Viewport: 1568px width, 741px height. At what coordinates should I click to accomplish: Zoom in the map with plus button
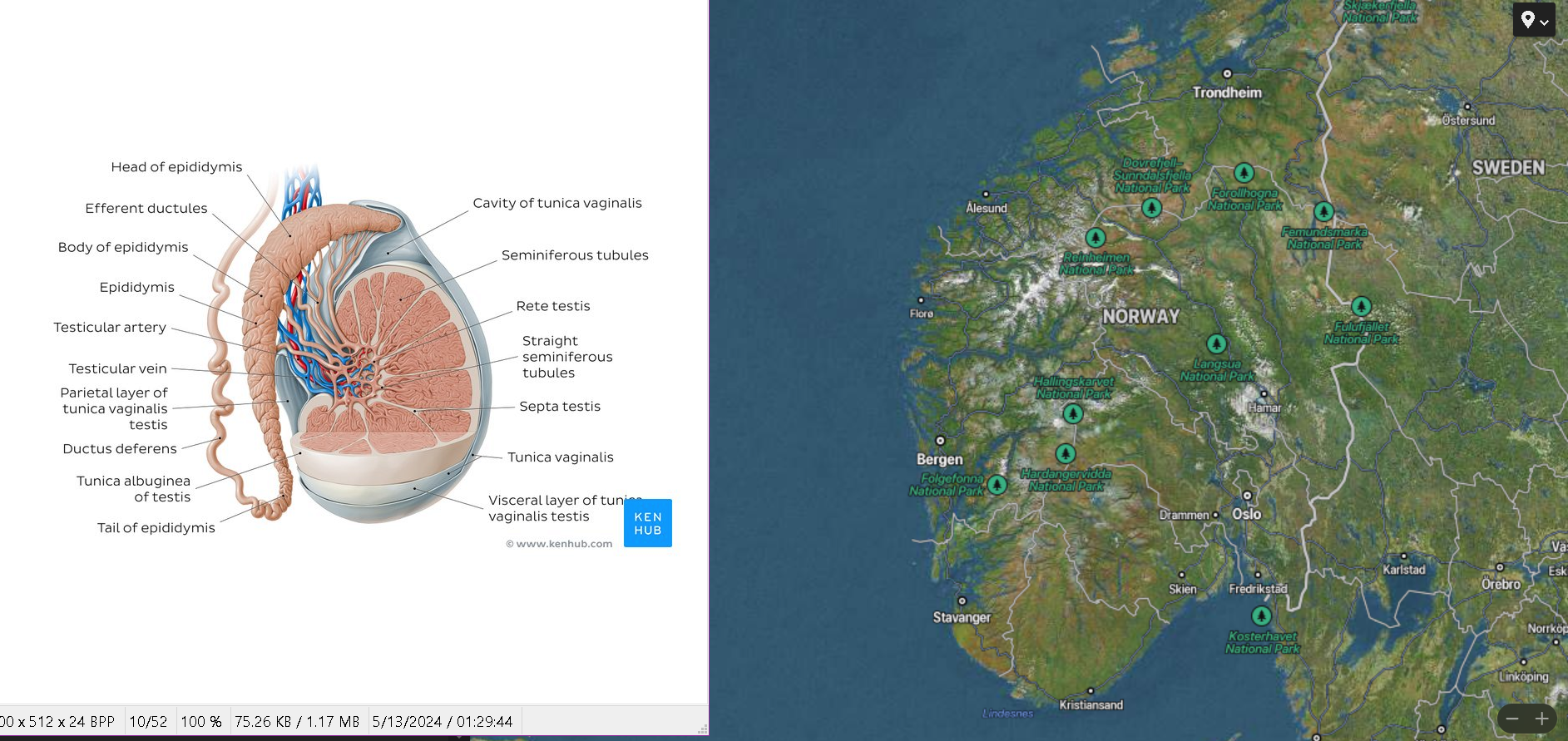[1541, 719]
